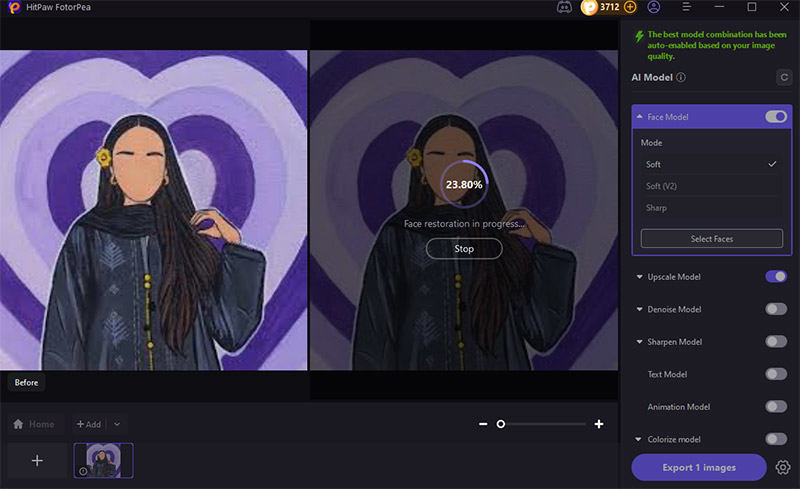Image resolution: width=800 pixels, height=489 pixels.
Task: Expand the Sharpen Model section
Action: pyautogui.click(x=639, y=342)
